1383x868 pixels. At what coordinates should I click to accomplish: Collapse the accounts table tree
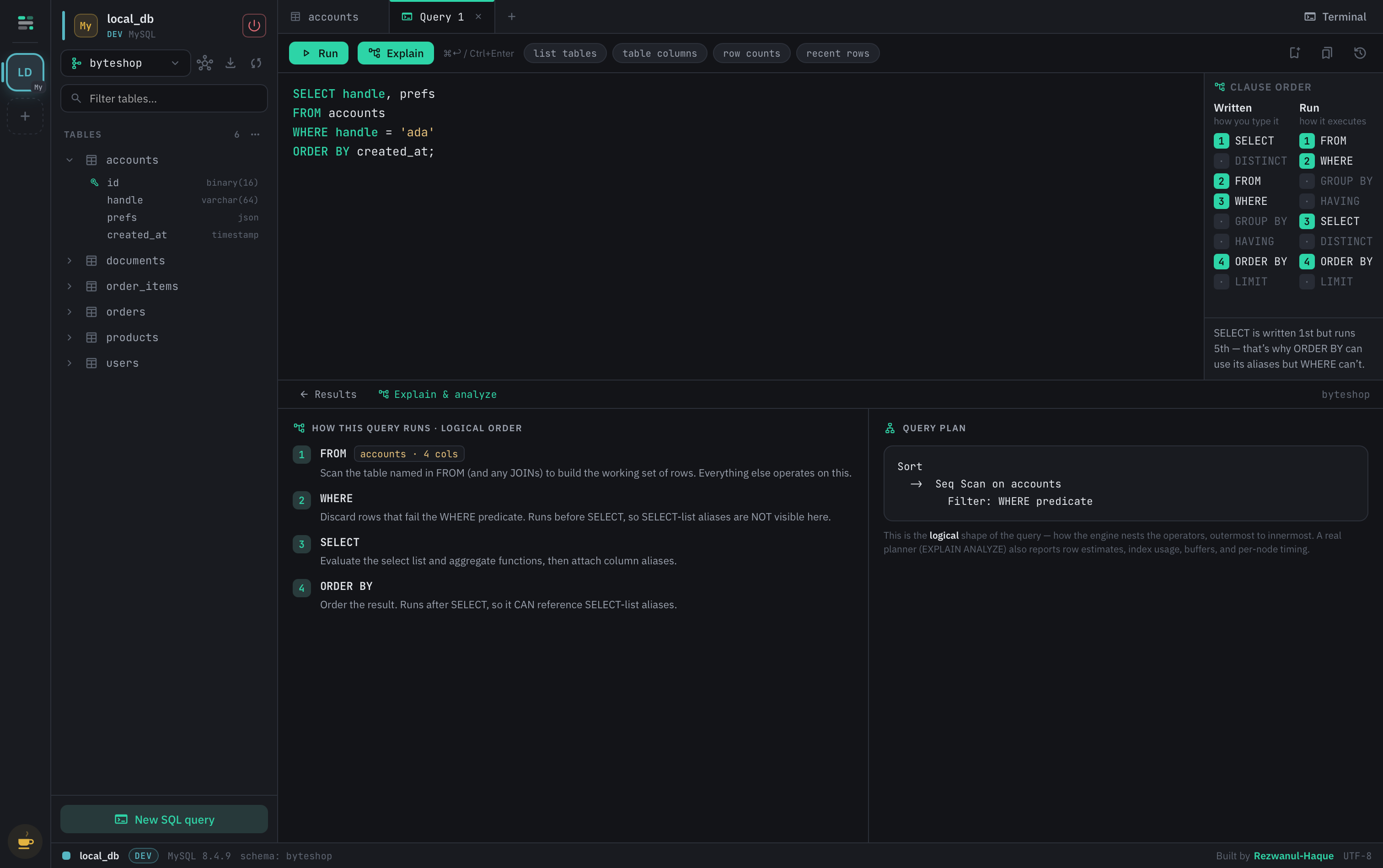pyautogui.click(x=70, y=160)
